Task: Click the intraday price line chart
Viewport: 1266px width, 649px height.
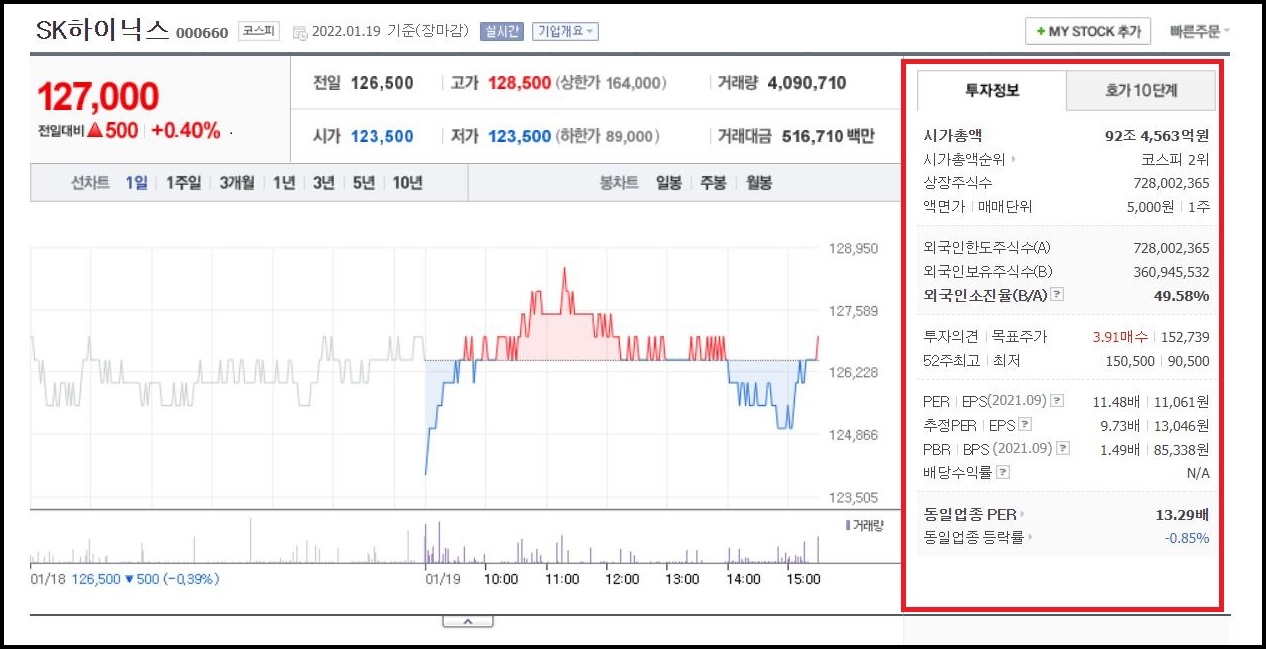Action: [425, 373]
